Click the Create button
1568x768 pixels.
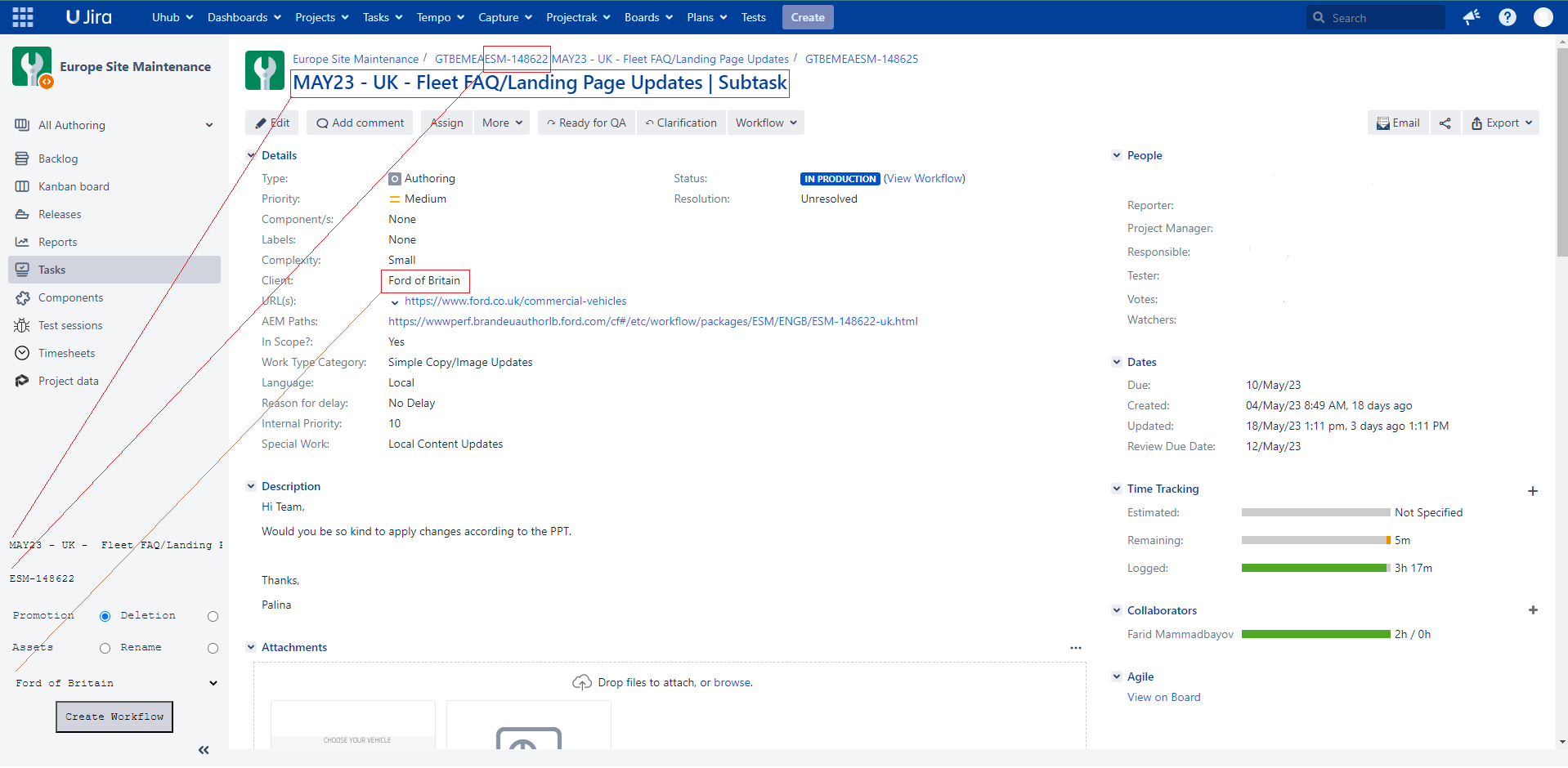(x=808, y=17)
